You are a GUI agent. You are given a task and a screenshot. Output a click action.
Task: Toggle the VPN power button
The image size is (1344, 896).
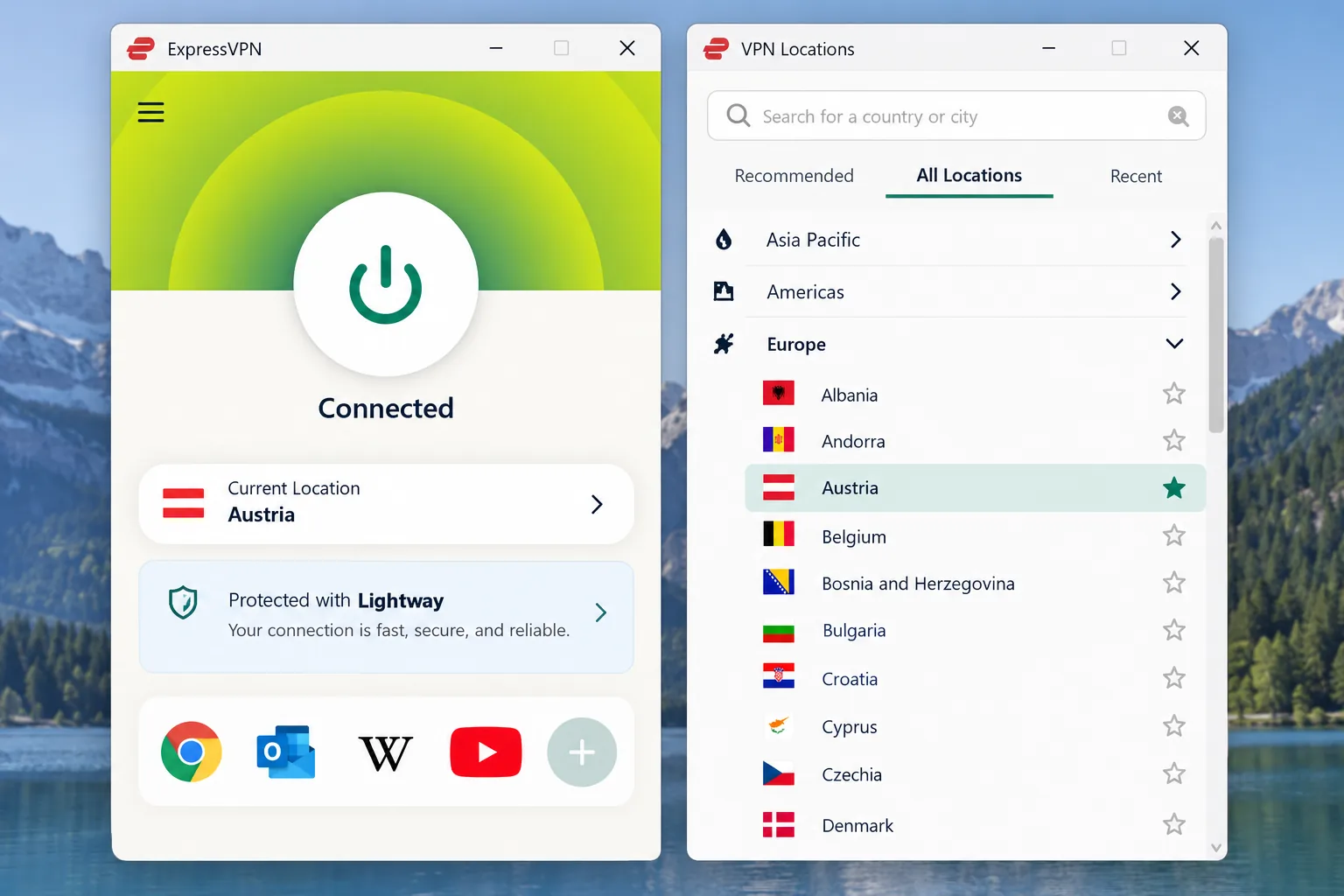386,284
